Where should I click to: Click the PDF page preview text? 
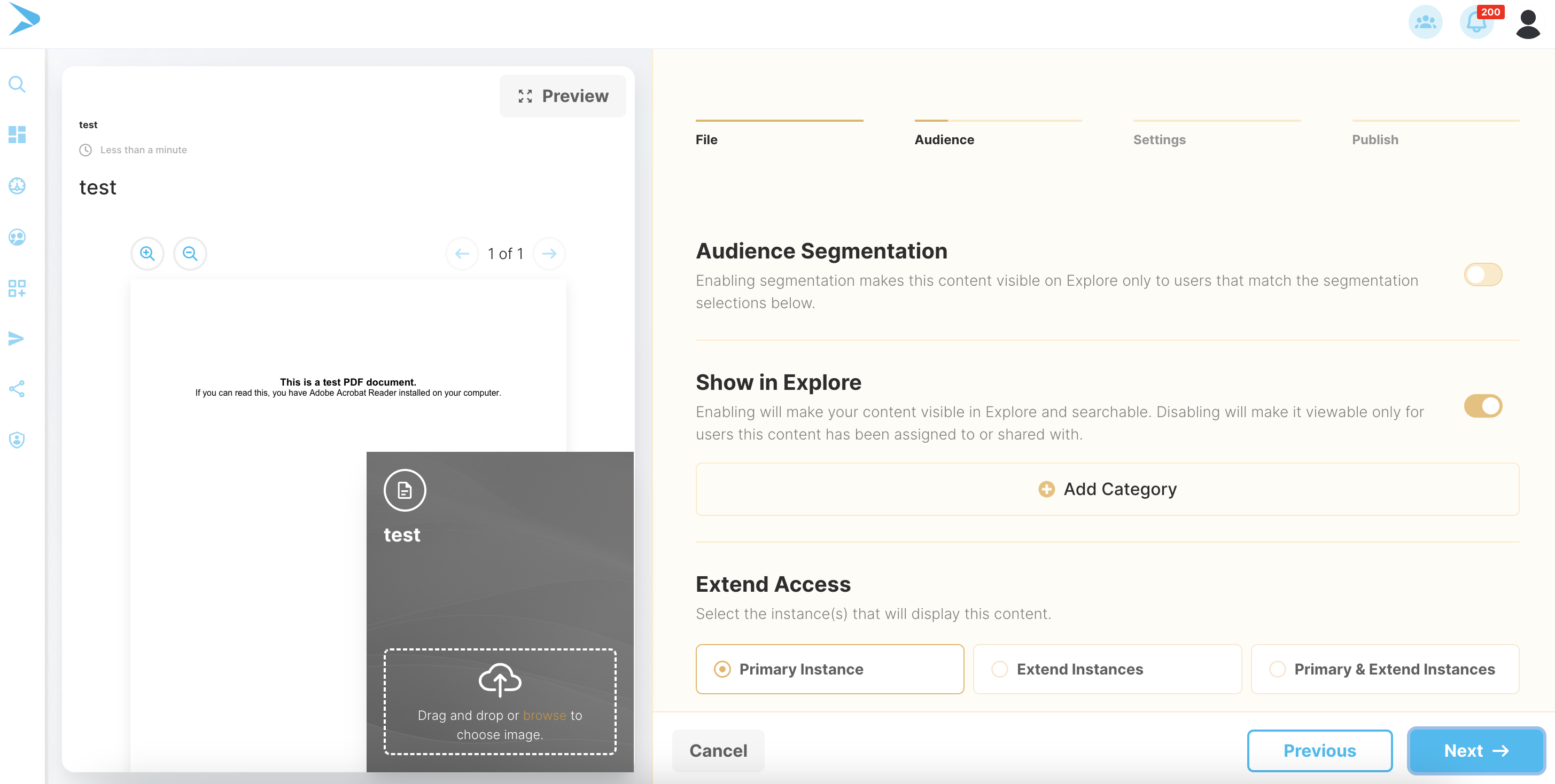pyautogui.click(x=348, y=387)
